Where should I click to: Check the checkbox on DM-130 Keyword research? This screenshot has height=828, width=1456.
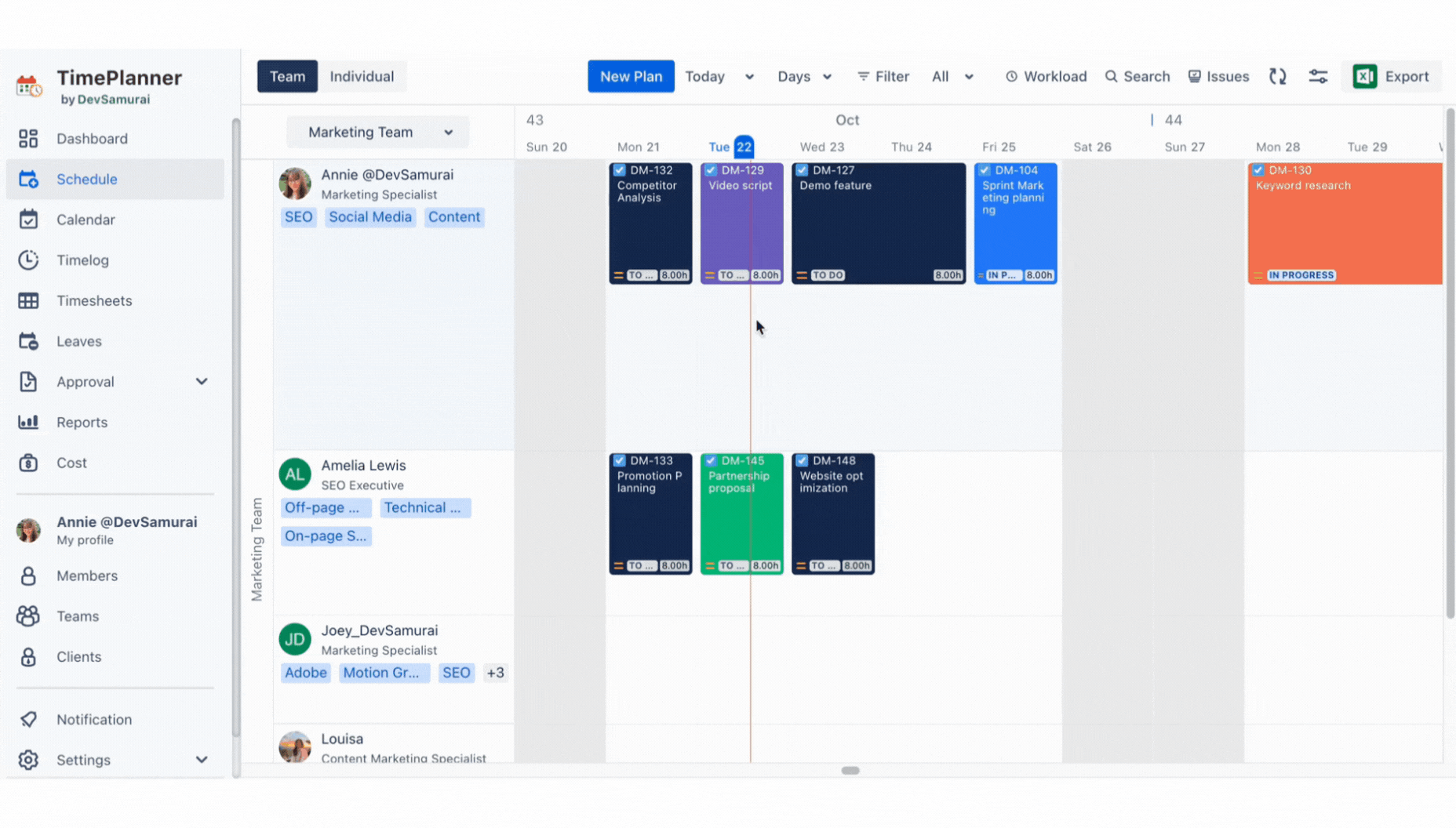coord(1258,169)
